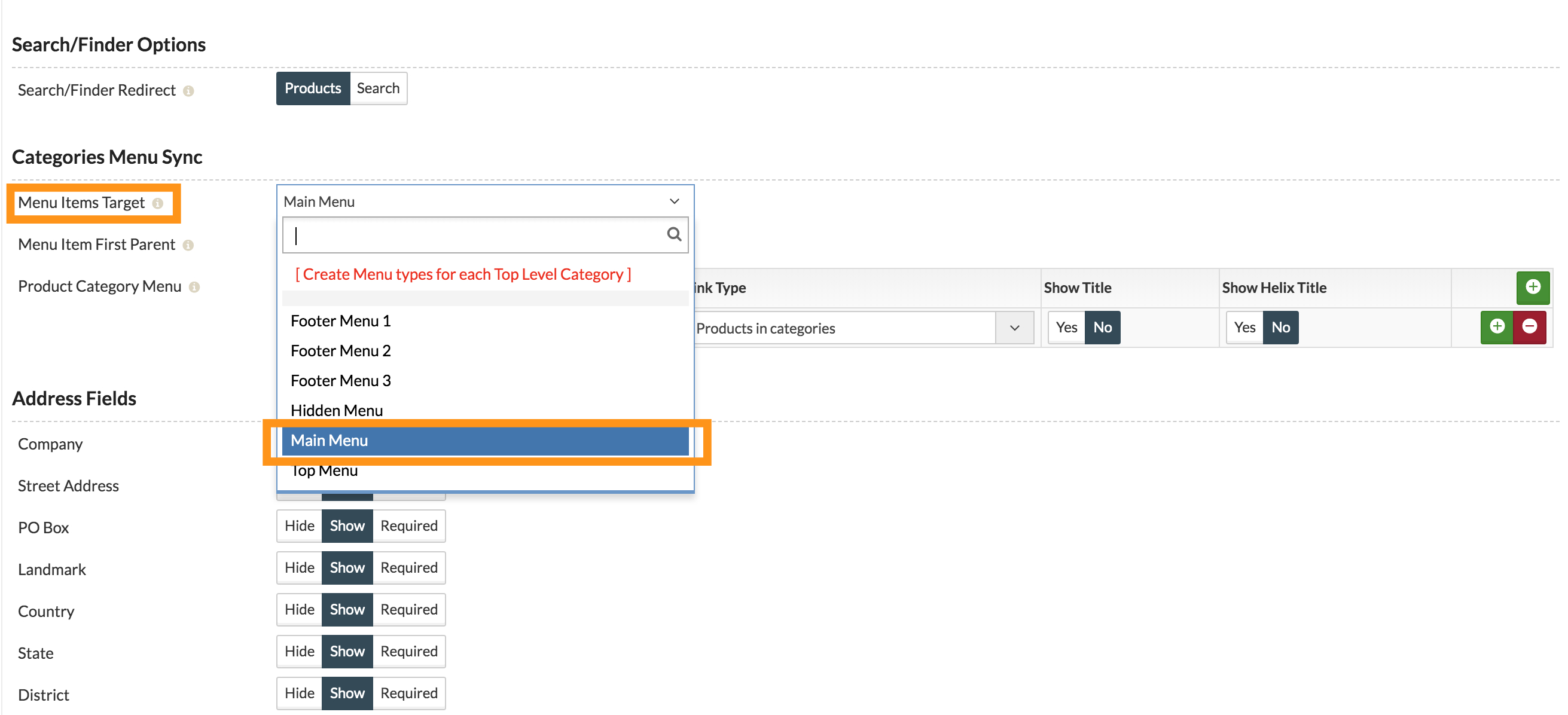The height and width of the screenshot is (715, 1568).
Task: Click green plus icon in table row
Action: pyautogui.click(x=1497, y=328)
